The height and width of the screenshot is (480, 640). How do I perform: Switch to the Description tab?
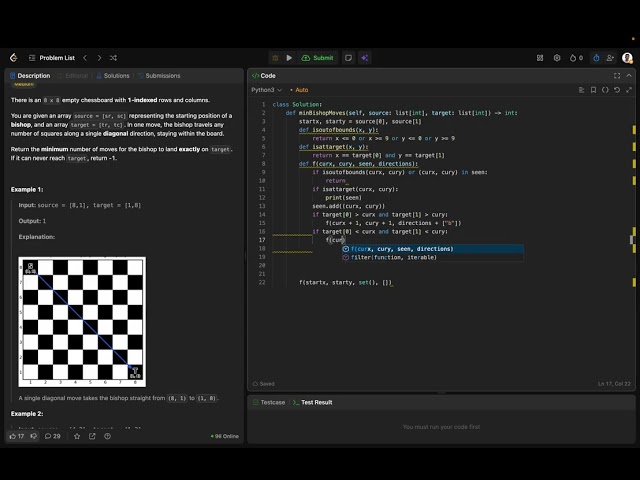tap(30, 76)
